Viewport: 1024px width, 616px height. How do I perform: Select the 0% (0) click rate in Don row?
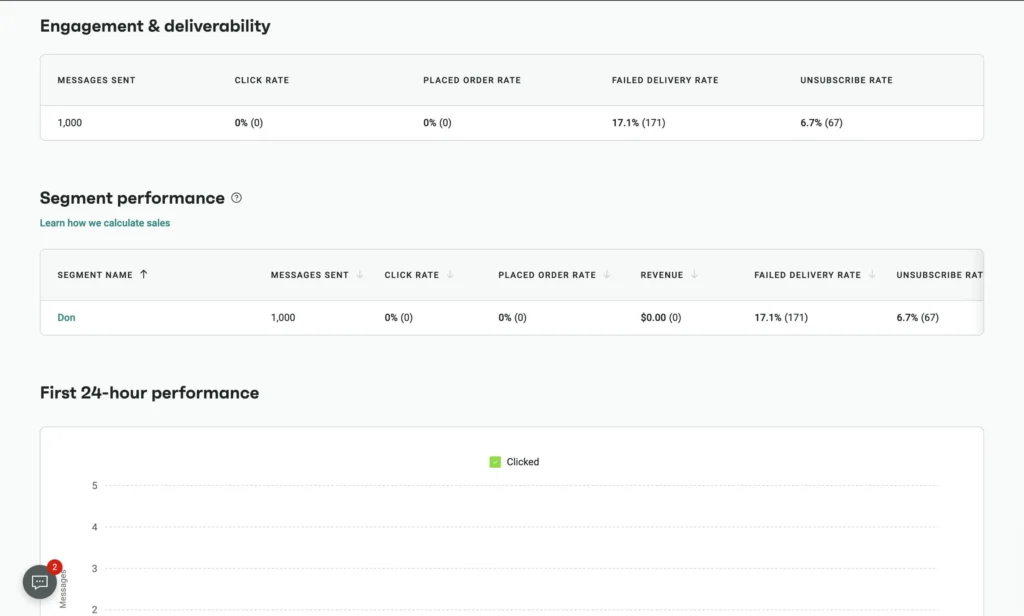pos(398,317)
